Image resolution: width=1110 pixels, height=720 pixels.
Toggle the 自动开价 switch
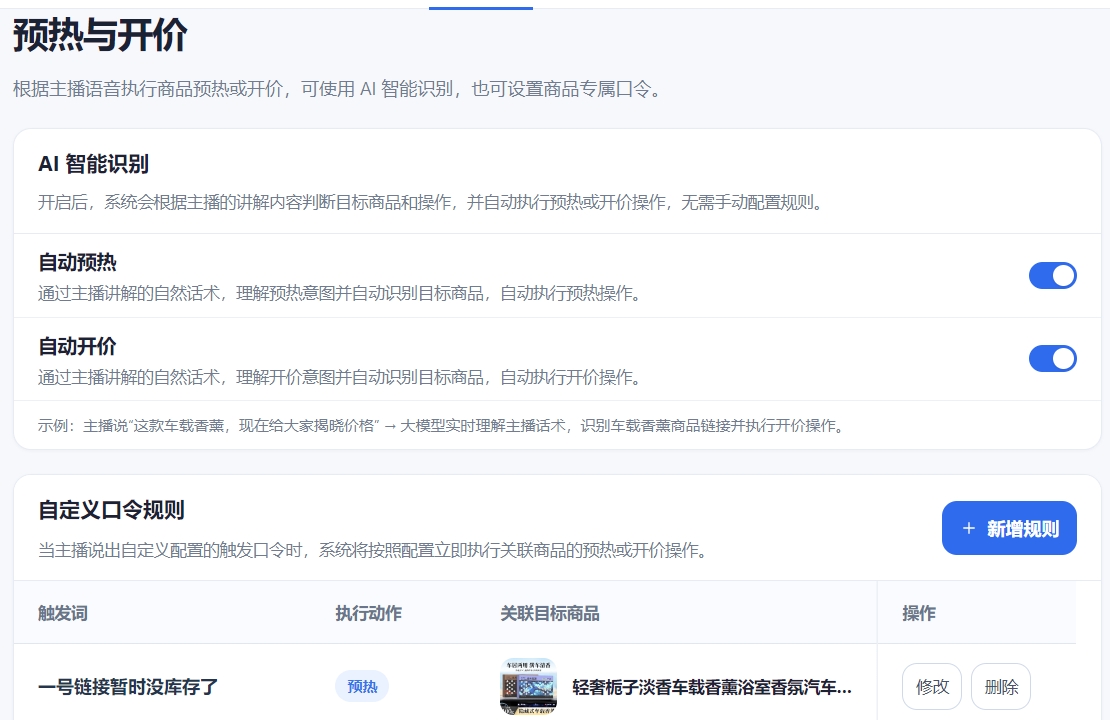click(1052, 358)
